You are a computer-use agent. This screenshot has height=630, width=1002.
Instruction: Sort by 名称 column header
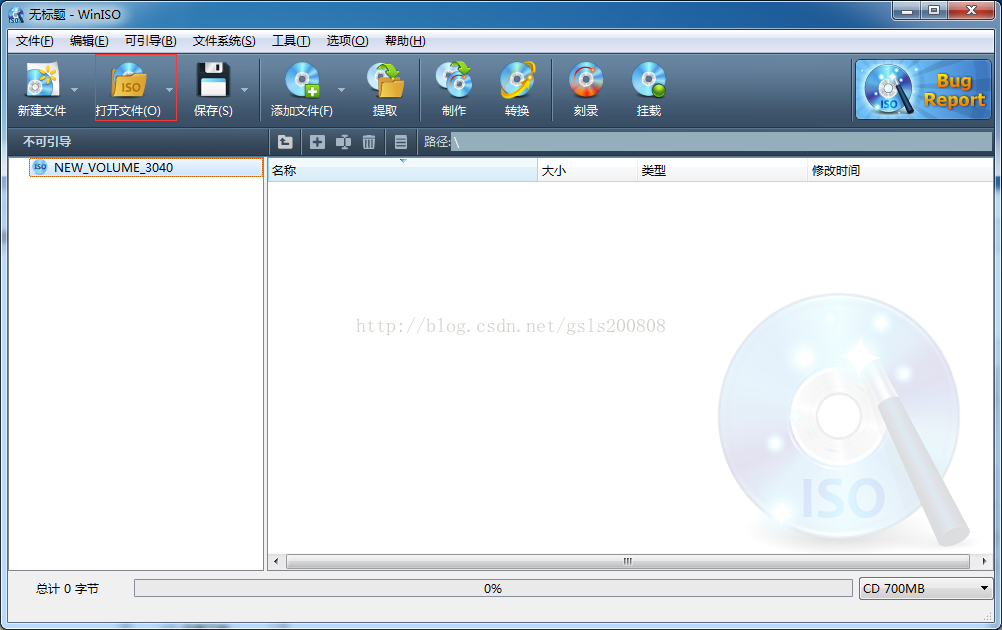[x=403, y=171]
